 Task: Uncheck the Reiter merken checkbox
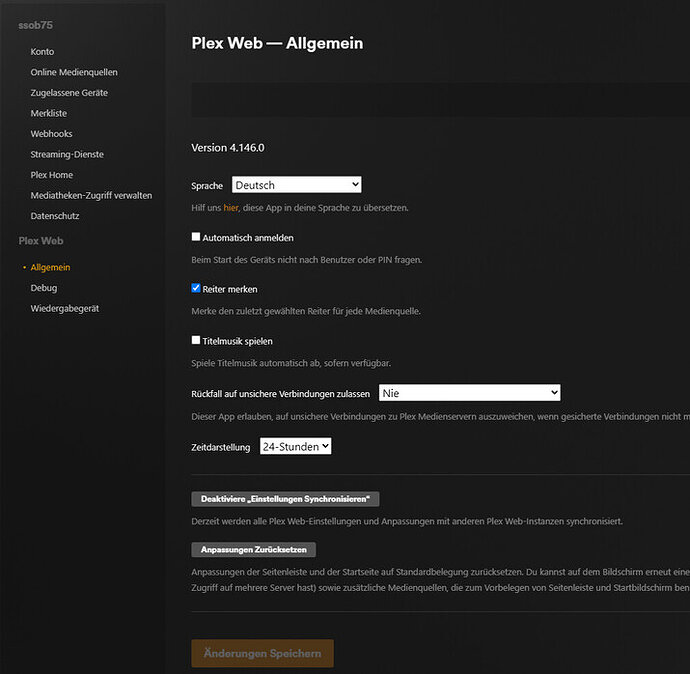(x=196, y=288)
